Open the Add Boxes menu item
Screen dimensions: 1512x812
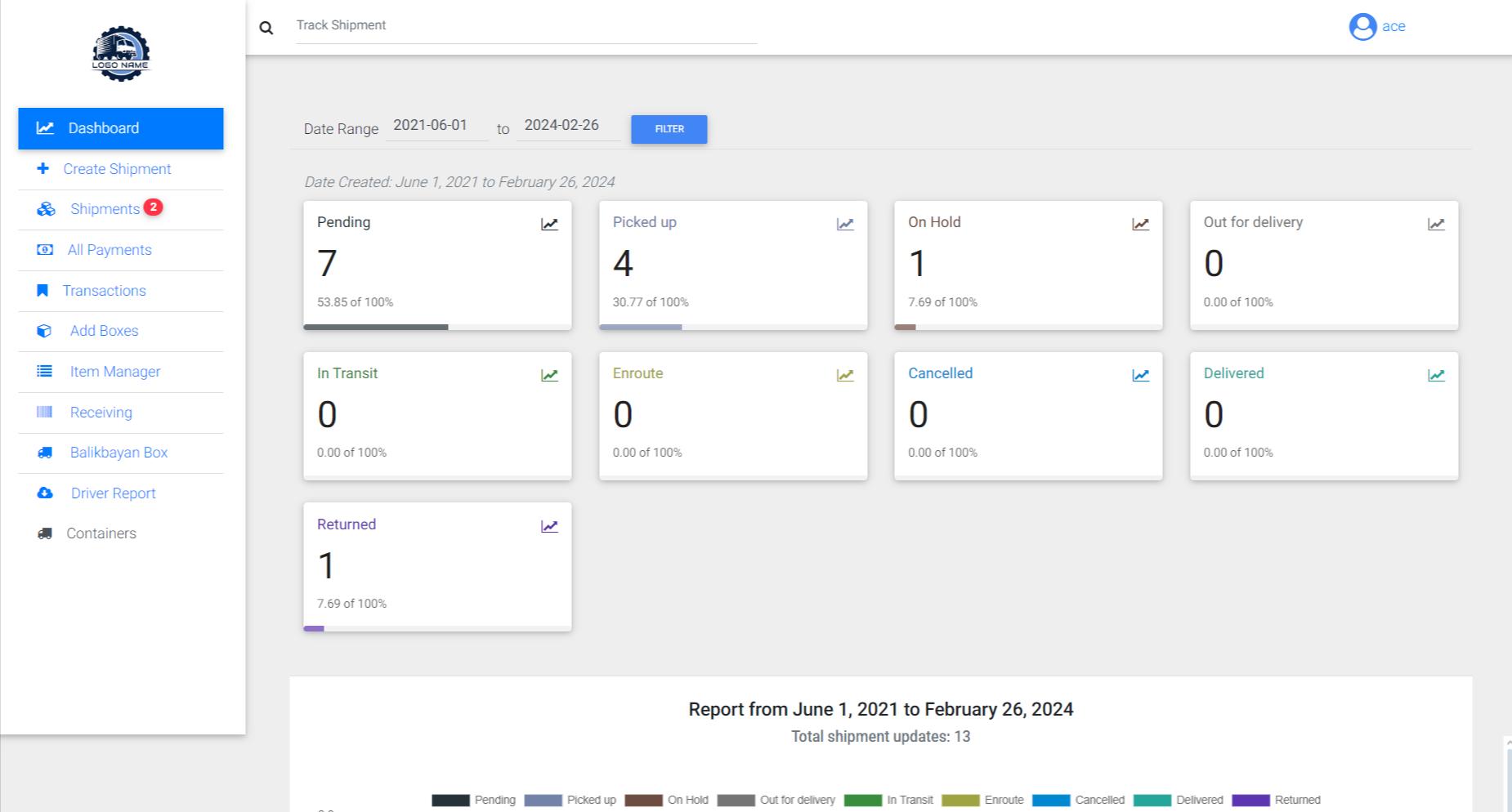121,331
